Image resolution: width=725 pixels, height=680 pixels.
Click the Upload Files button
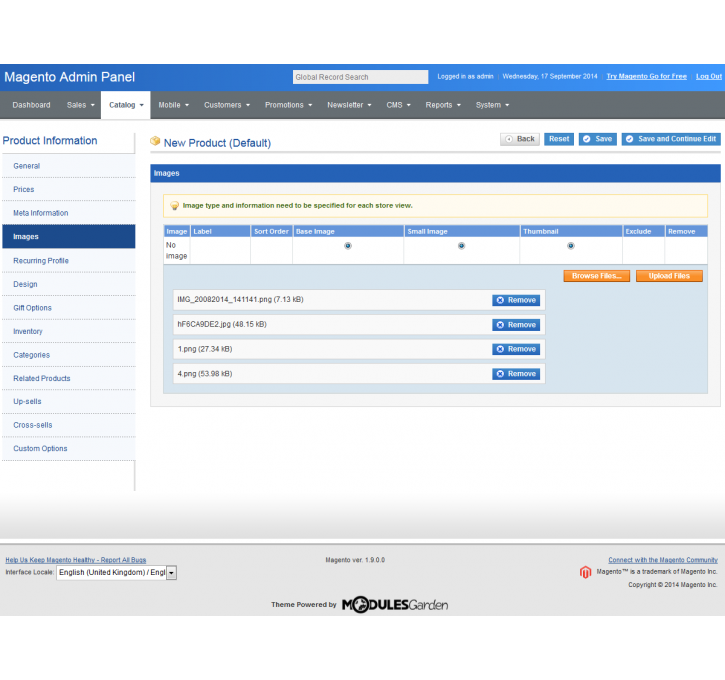coord(669,276)
